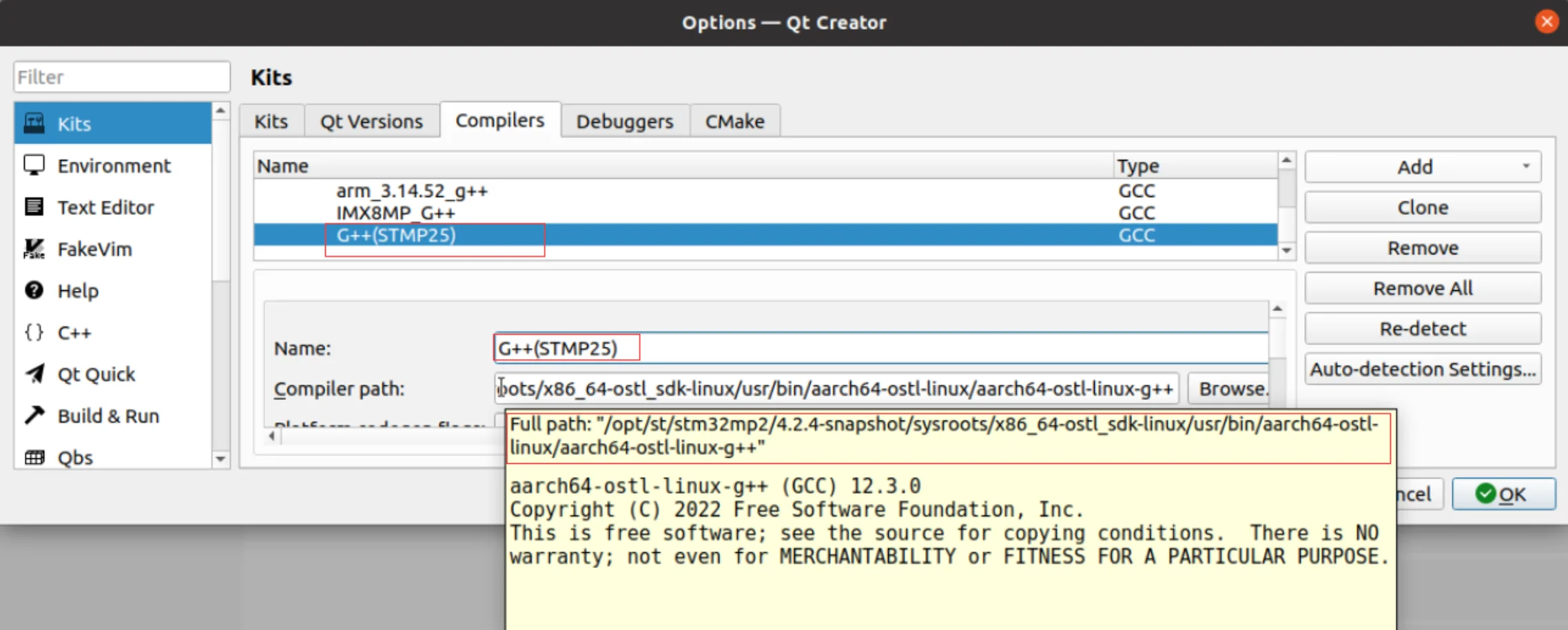Open the Build & Run hammer icon
This screenshot has height=630, width=1568.
(34, 415)
